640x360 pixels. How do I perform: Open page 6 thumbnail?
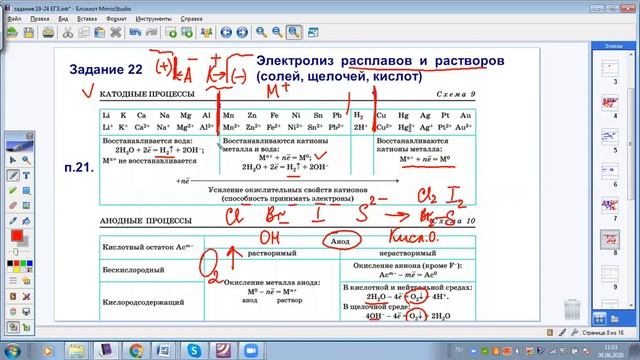(610, 171)
